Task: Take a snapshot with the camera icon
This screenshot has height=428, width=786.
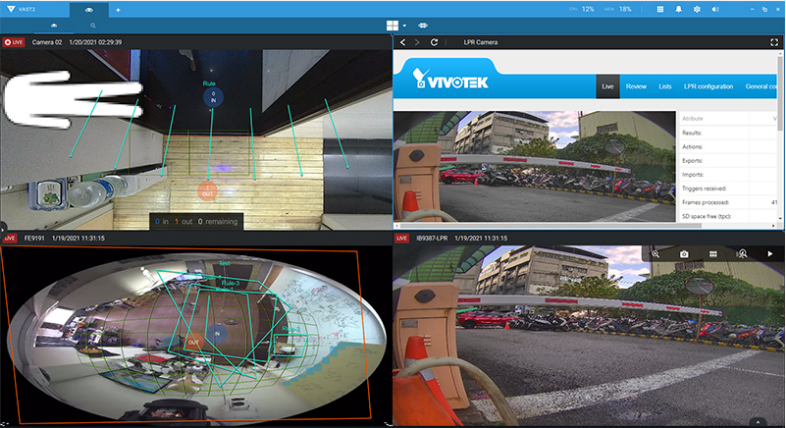Action: point(685,255)
